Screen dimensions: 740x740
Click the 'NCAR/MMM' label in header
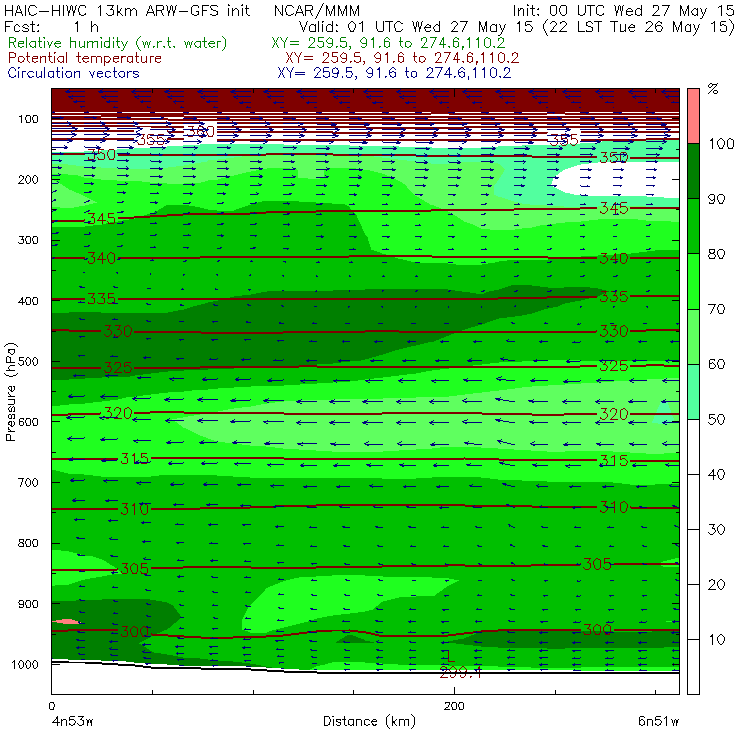317,10
